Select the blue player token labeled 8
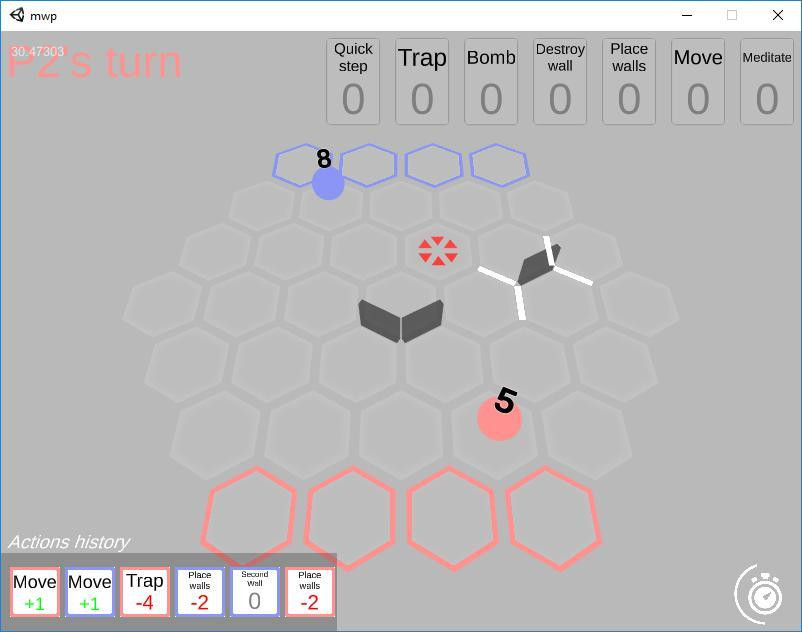This screenshot has width=802, height=632. point(328,183)
